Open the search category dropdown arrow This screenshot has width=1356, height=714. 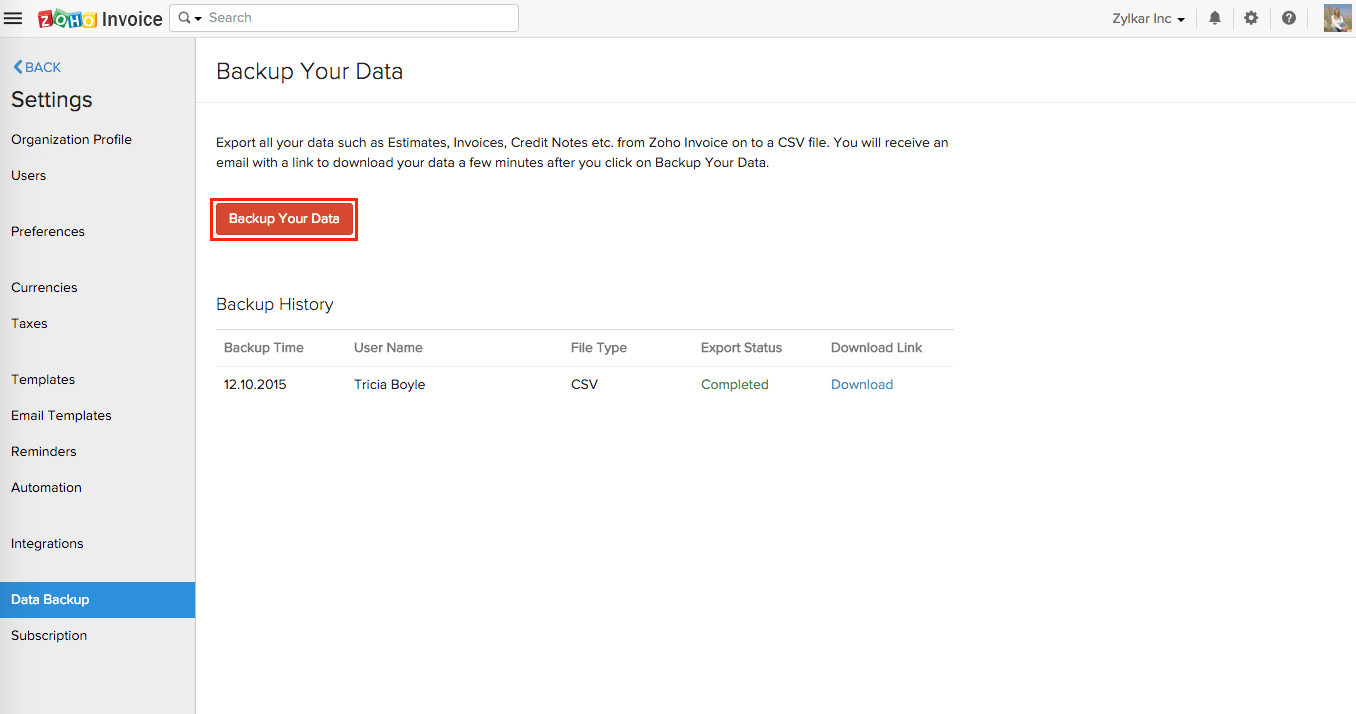196,18
